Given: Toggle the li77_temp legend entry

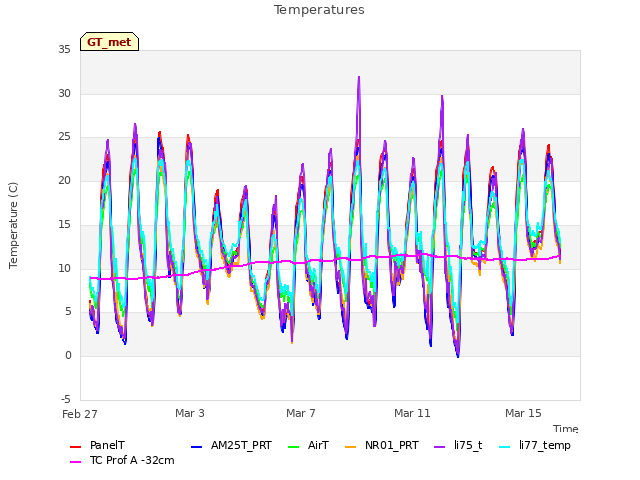Looking at the screenshot, I should point(535,445).
